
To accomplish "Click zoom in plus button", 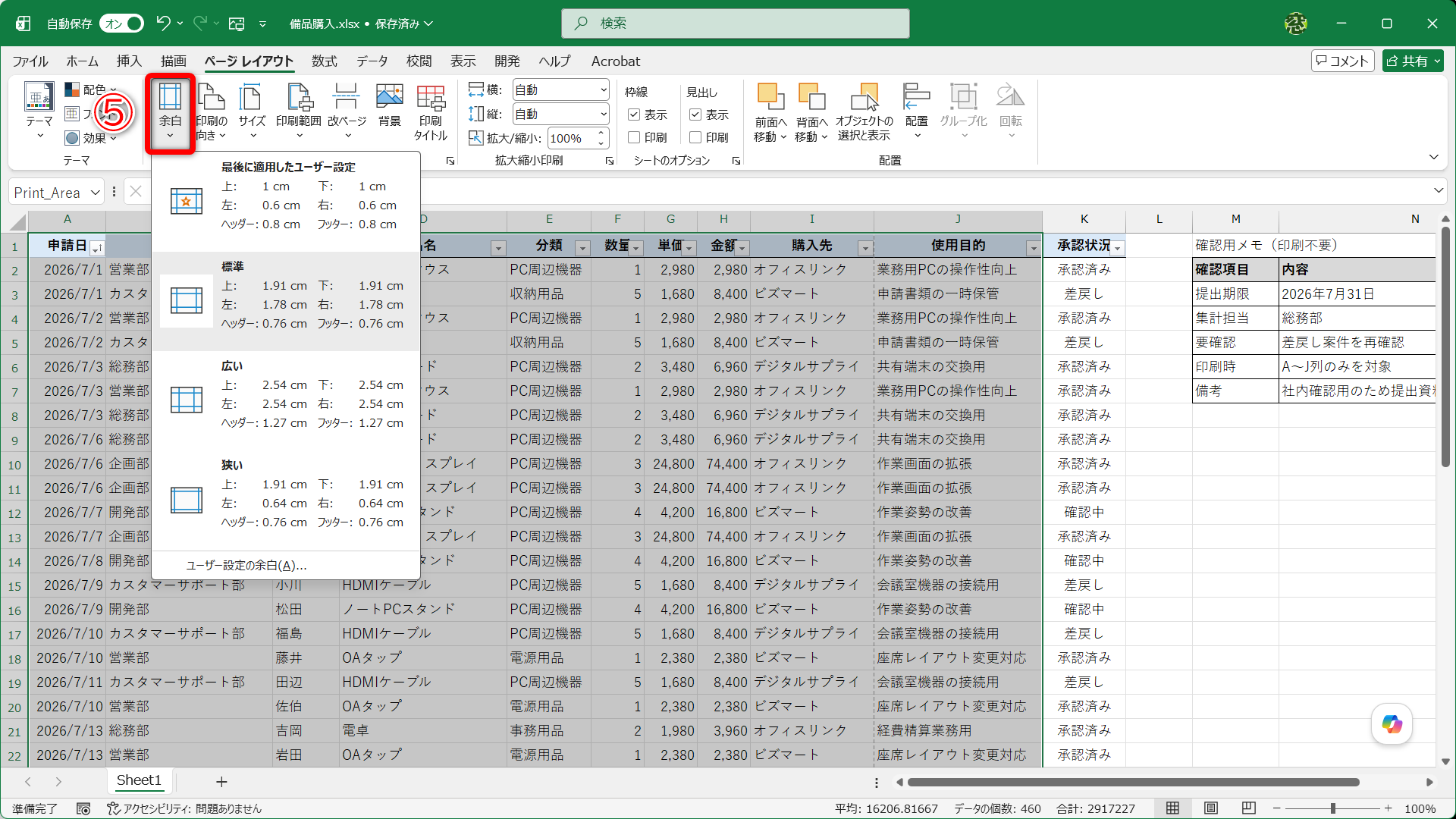I will click(1388, 808).
